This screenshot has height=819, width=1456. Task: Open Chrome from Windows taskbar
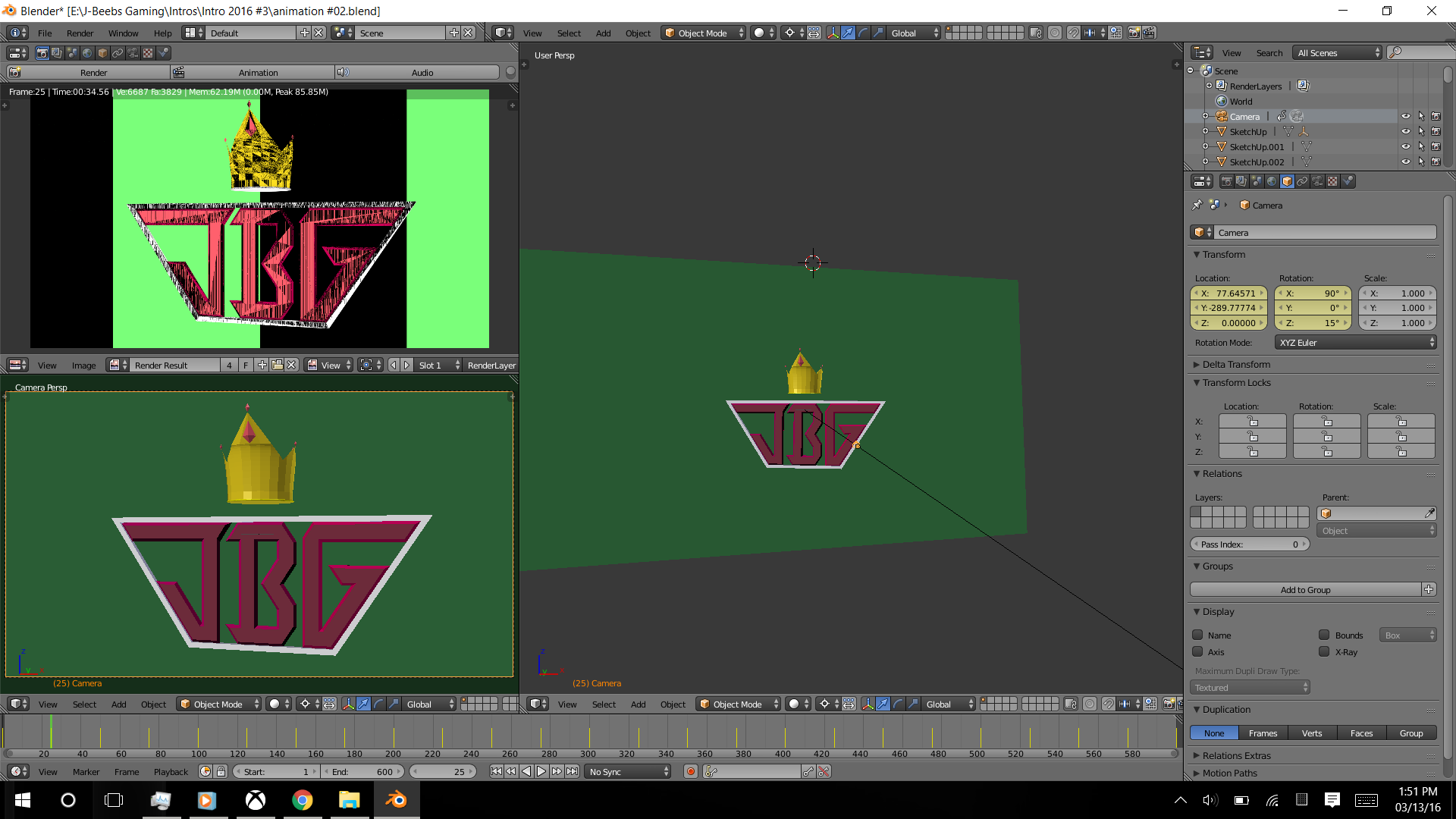pyautogui.click(x=303, y=800)
